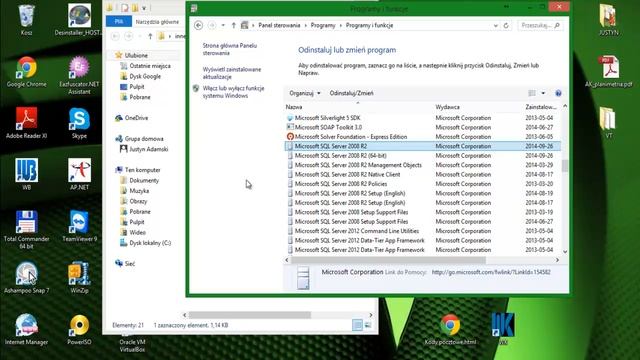
Task: Open the Plik tab in File Explorer
Action: tap(119, 21)
